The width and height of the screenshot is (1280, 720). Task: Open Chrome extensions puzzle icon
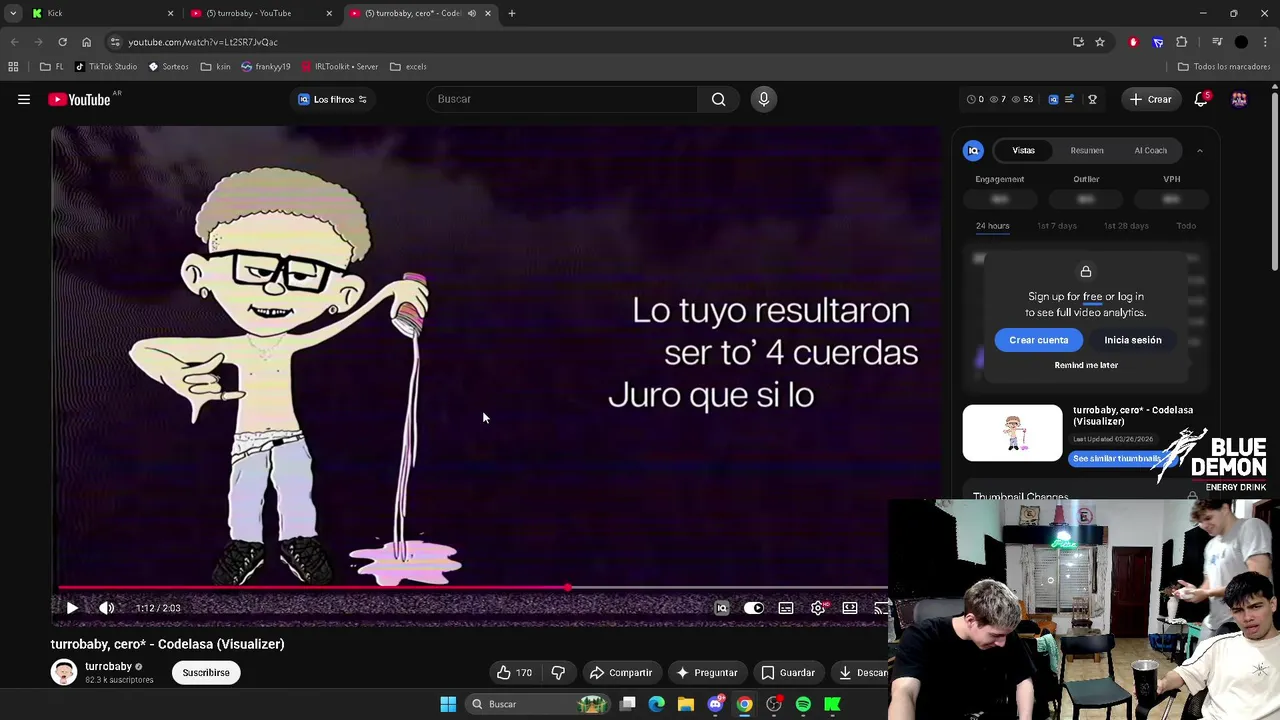[1182, 42]
